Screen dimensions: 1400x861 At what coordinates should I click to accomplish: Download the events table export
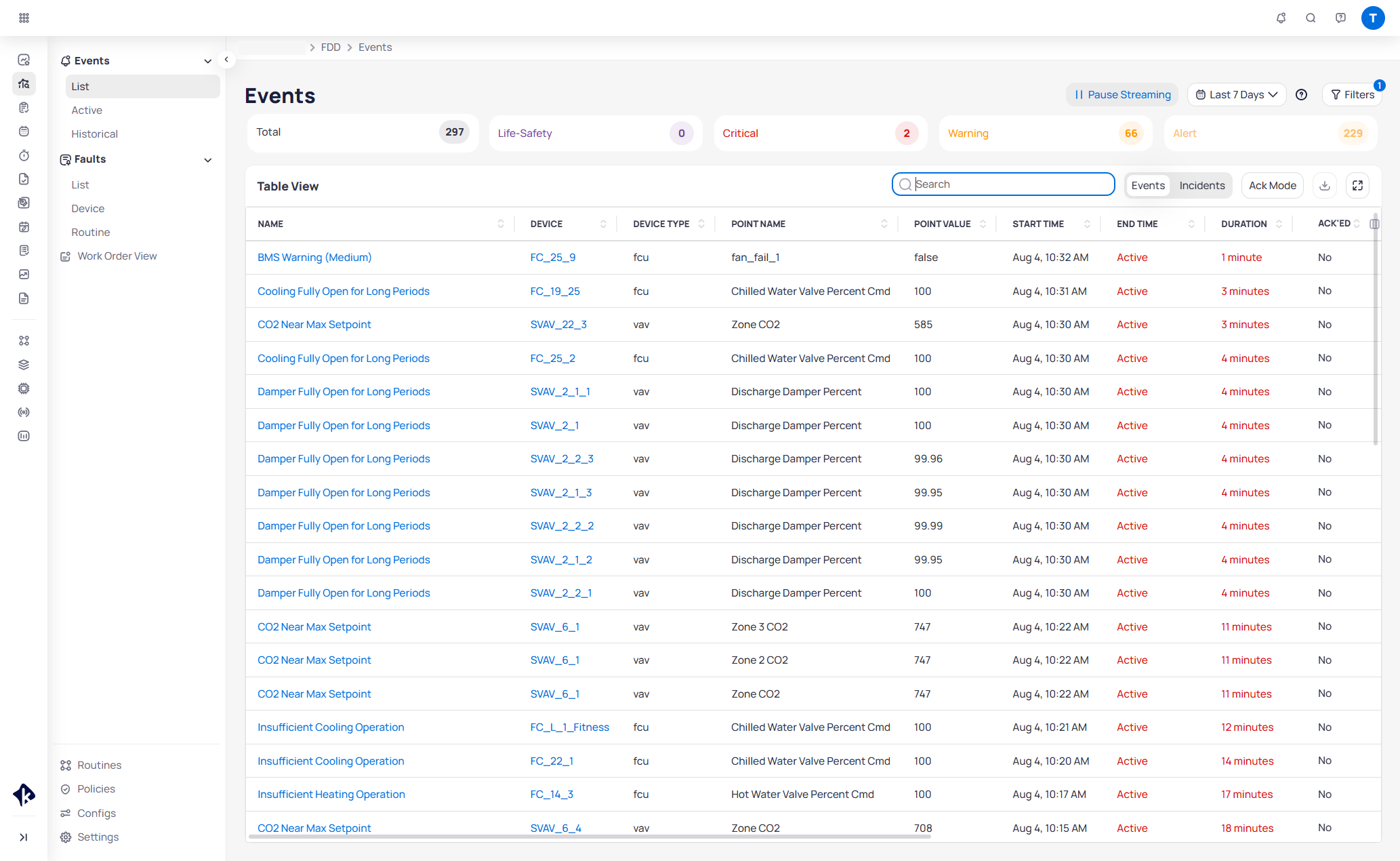(x=1325, y=186)
